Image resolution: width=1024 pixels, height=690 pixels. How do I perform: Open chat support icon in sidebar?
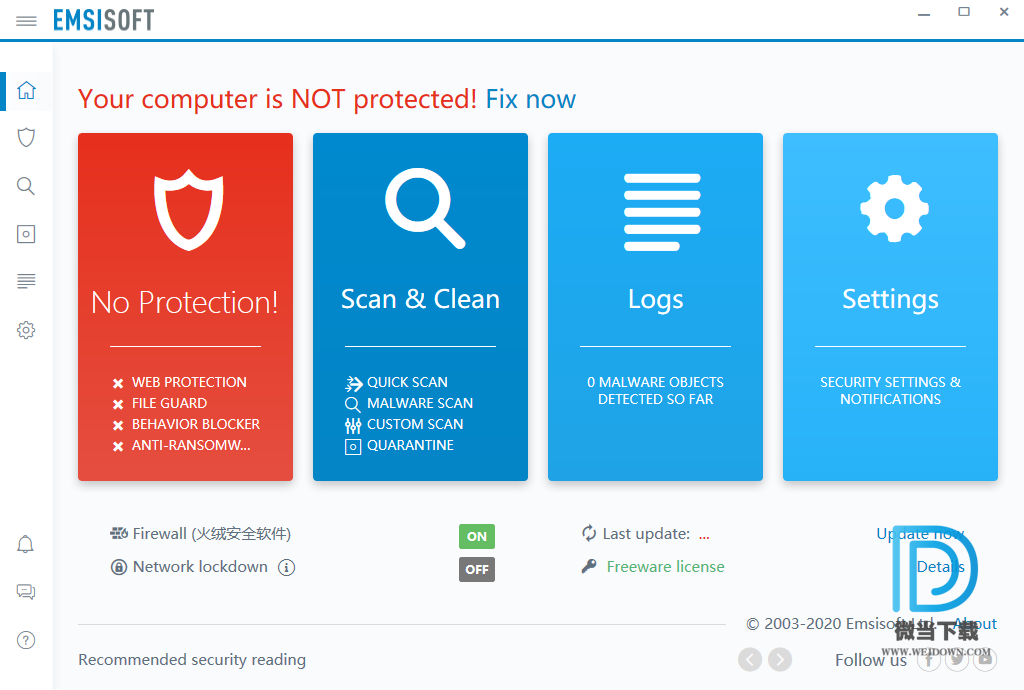pyautogui.click(x=25, y=592)
